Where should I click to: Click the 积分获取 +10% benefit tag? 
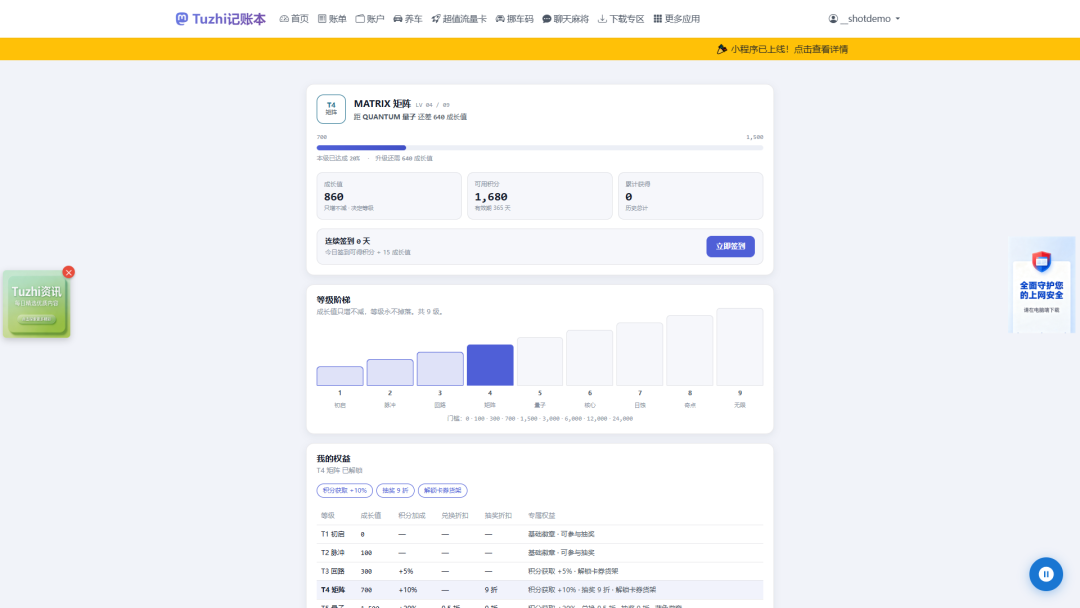[x=344, y=490]
